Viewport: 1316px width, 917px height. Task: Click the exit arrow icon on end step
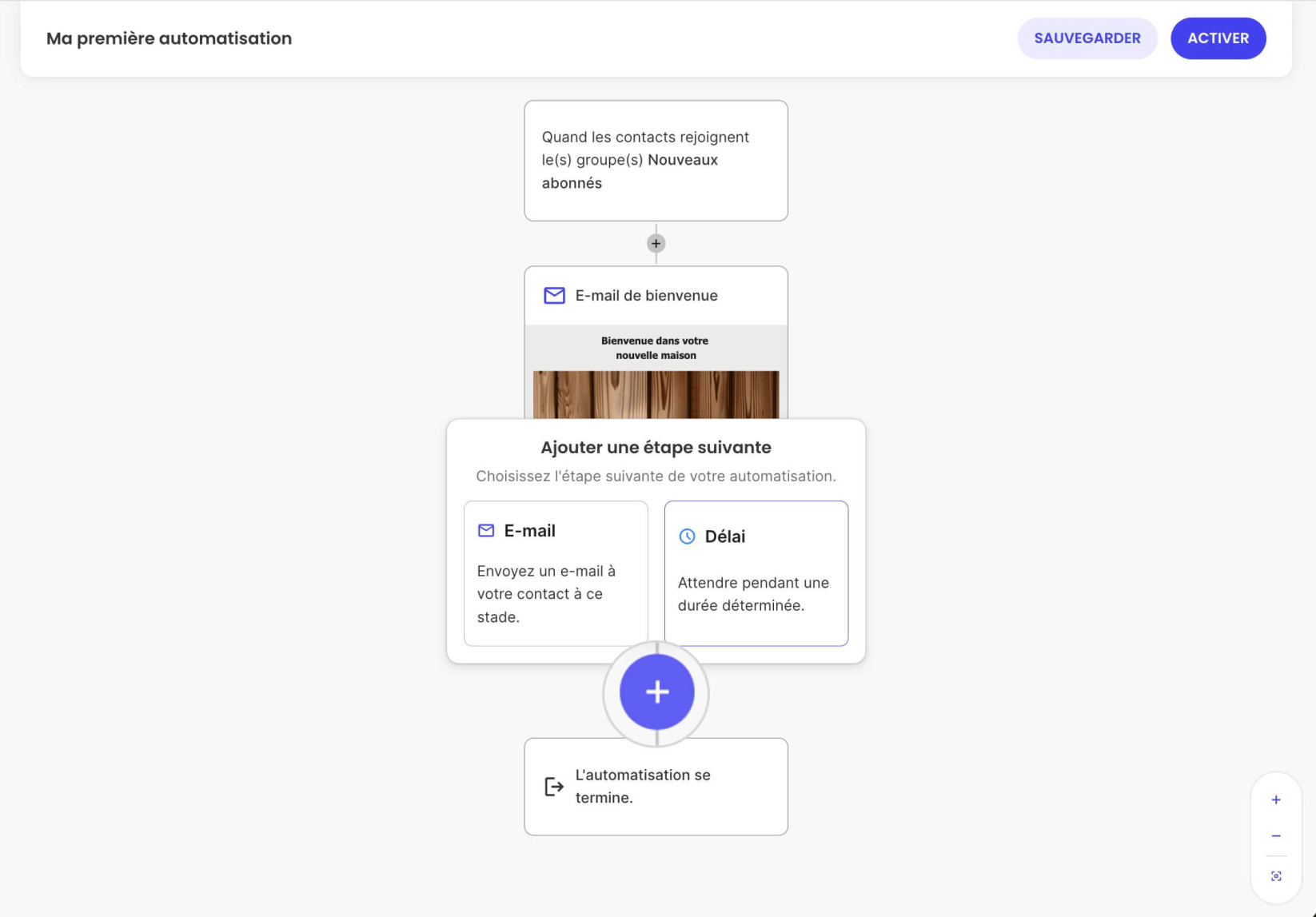pos(554,787)
